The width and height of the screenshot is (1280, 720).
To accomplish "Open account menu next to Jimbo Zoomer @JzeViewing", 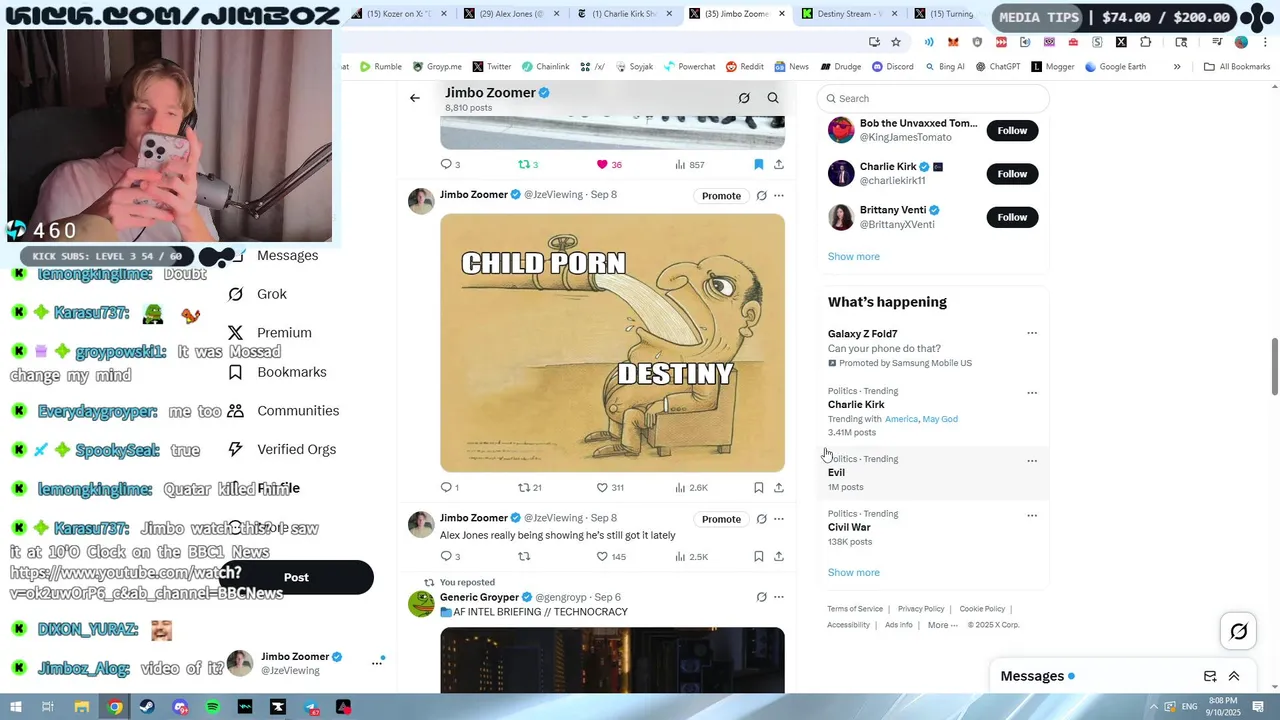I will tap(377, 662).
